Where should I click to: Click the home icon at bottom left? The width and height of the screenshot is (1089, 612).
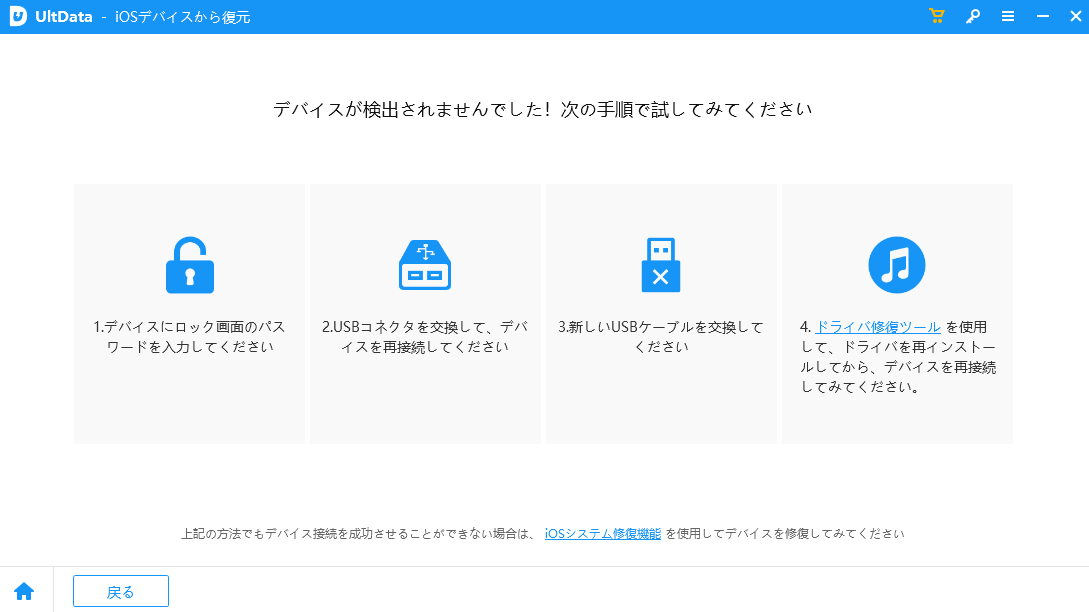coord(24,591)
